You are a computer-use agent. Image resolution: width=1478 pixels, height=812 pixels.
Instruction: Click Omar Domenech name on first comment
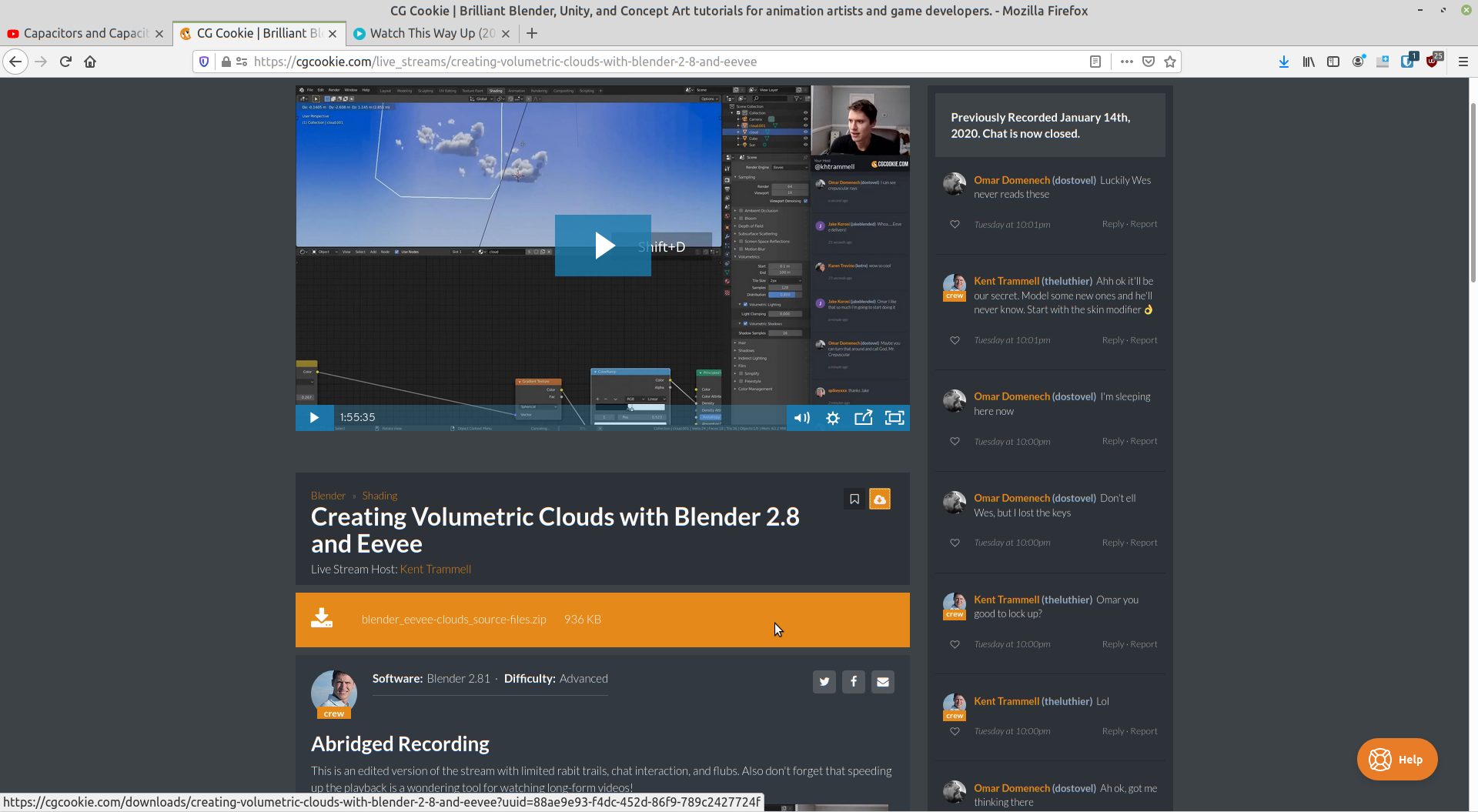pos(1012,180)
